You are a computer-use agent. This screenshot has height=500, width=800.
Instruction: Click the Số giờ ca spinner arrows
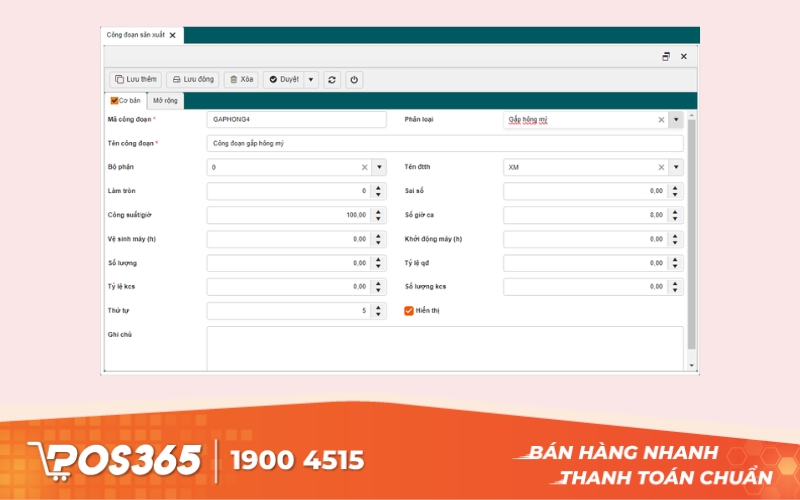tap(675, 215)
